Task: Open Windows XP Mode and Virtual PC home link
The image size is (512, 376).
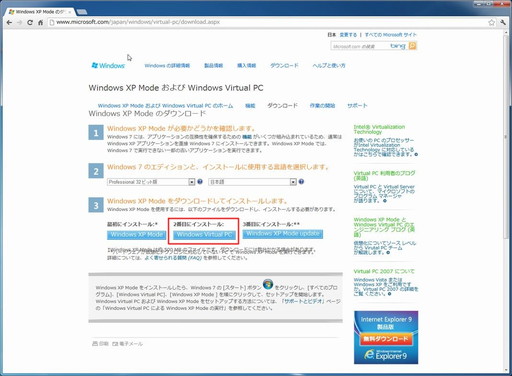Action: click(x=165, y=106)
